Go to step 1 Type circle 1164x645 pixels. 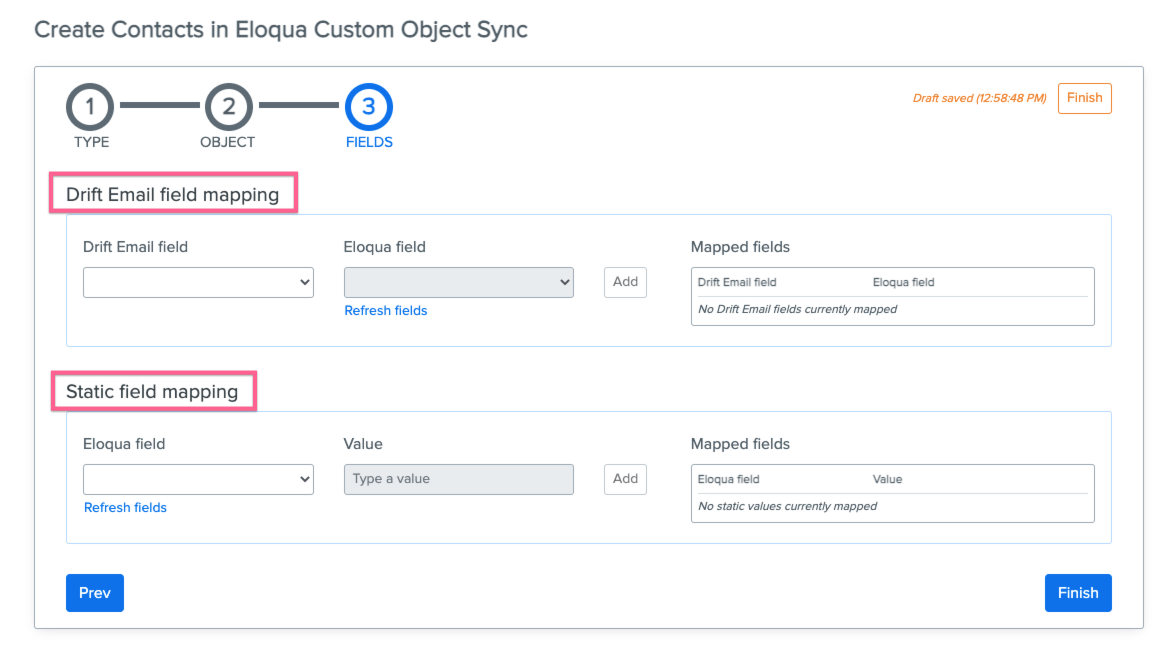pos(90,107)
